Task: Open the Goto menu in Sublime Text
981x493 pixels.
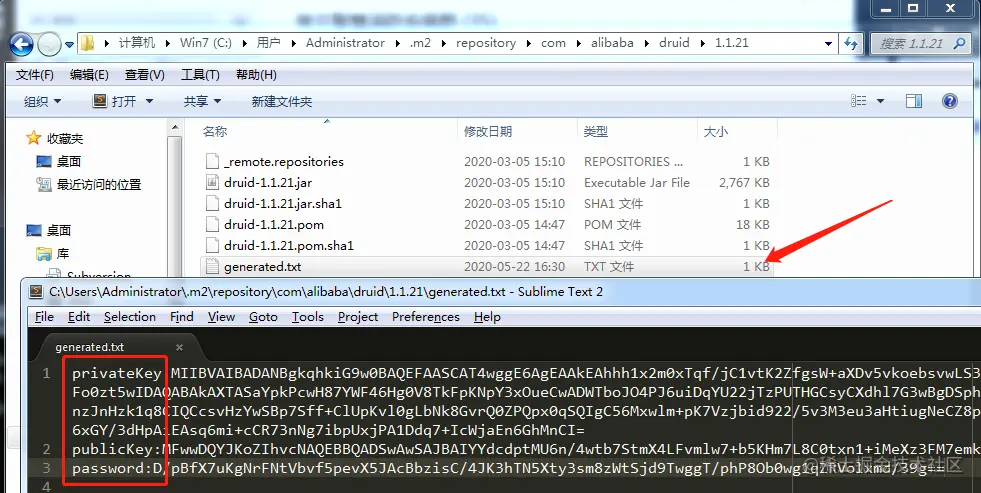Action: (x=263, y=317)
